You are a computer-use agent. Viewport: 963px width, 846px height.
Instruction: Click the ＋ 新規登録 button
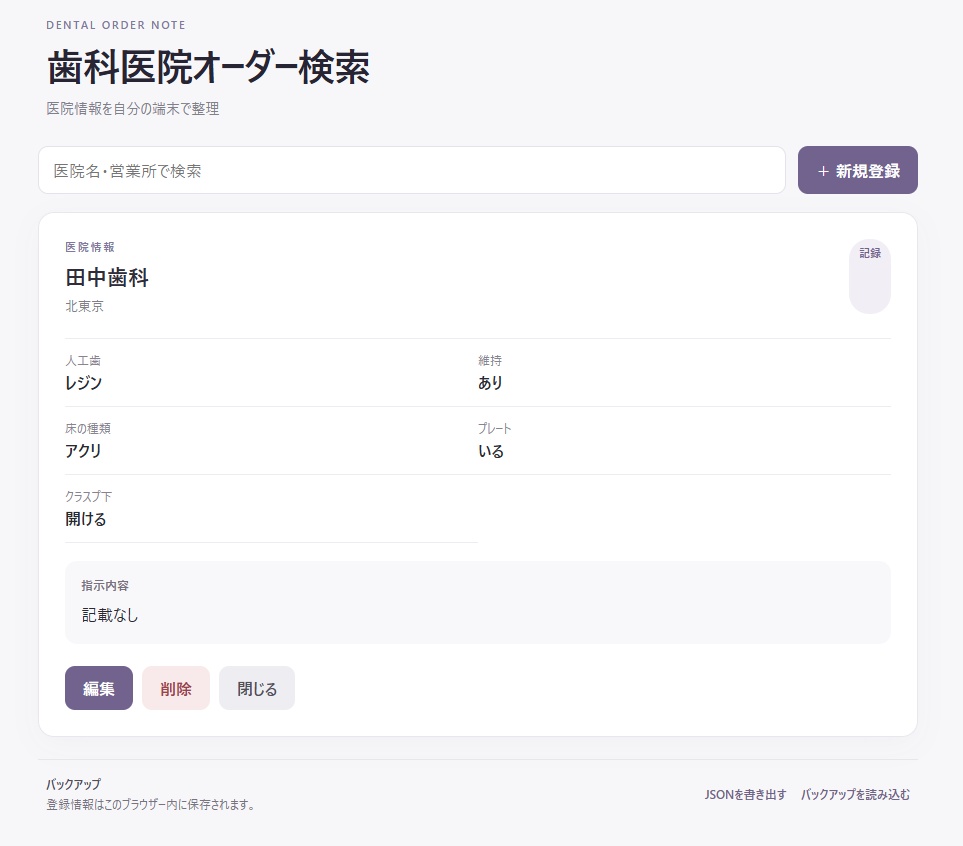pyautogui.click(x=857, y=170)
